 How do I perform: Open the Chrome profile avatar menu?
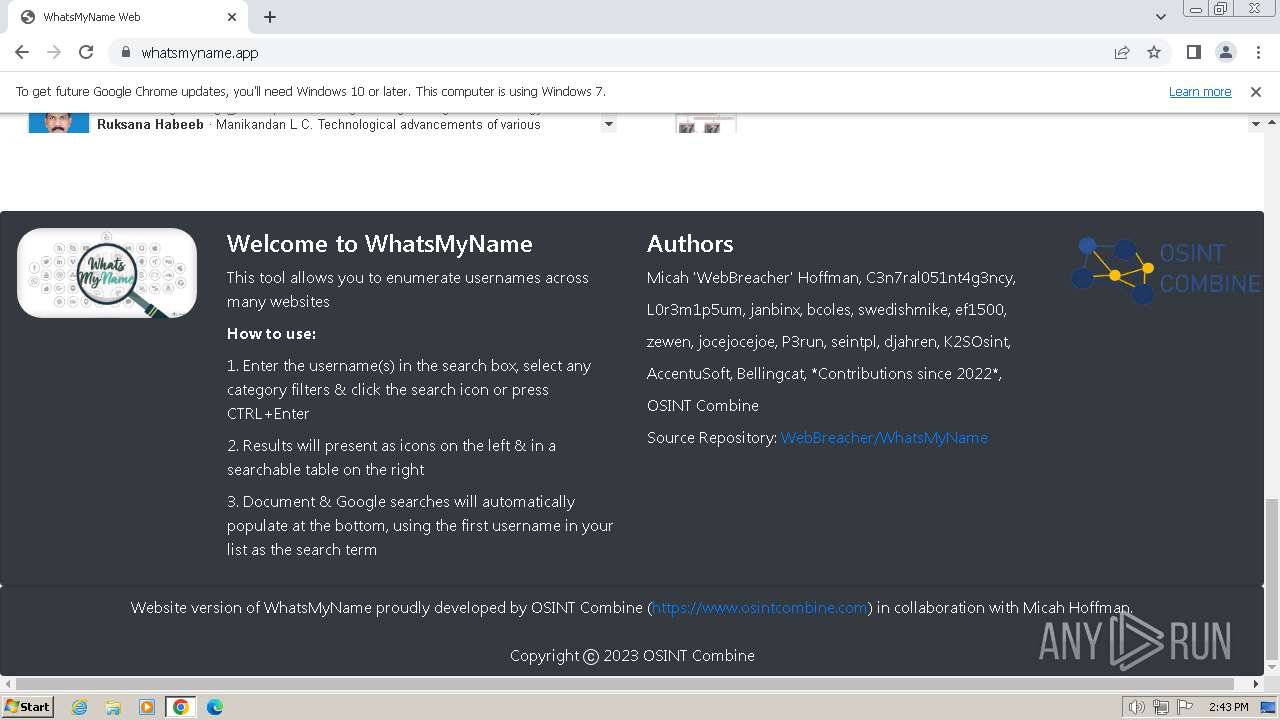point(1225,52)
